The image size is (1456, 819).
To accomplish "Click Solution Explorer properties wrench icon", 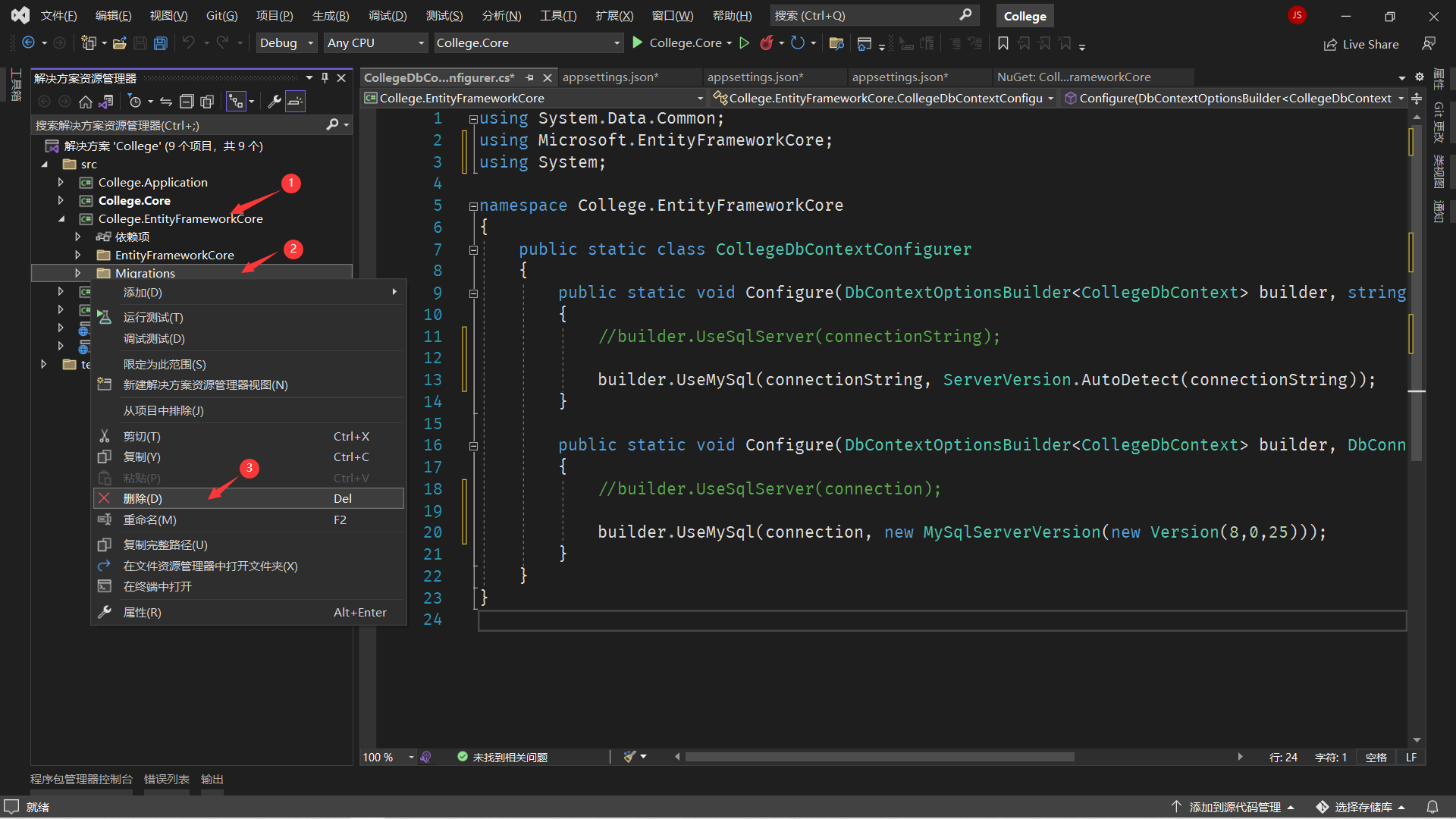I will point(275,102).
